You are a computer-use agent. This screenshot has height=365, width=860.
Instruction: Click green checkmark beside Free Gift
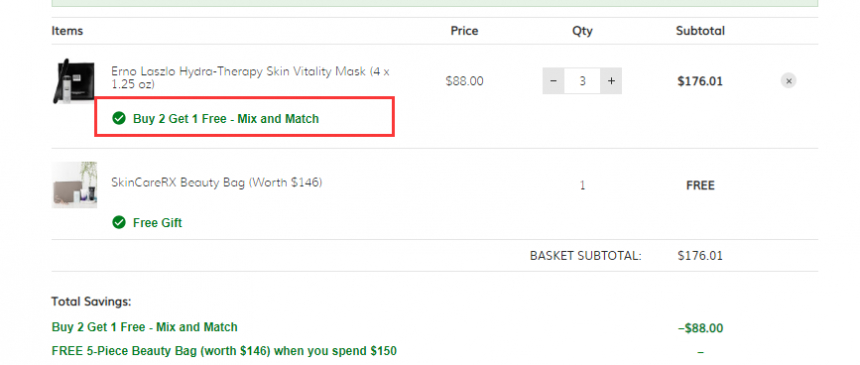pyautogui.click(x=118, y=222)
